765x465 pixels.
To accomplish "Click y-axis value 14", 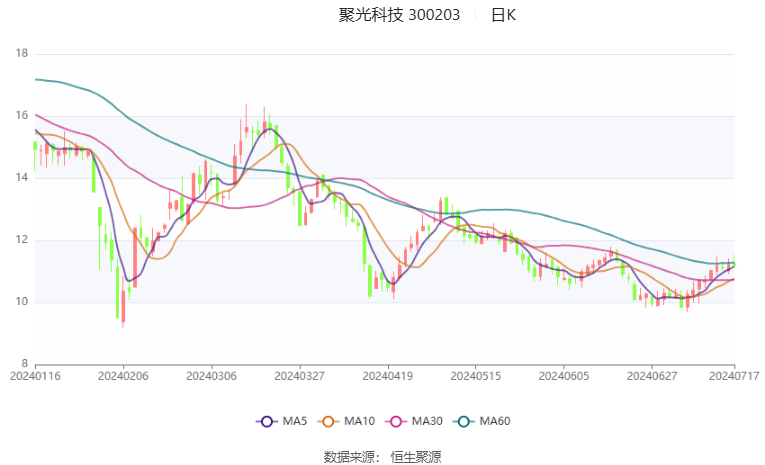I will pyautogui.click(x=22, y=177).
